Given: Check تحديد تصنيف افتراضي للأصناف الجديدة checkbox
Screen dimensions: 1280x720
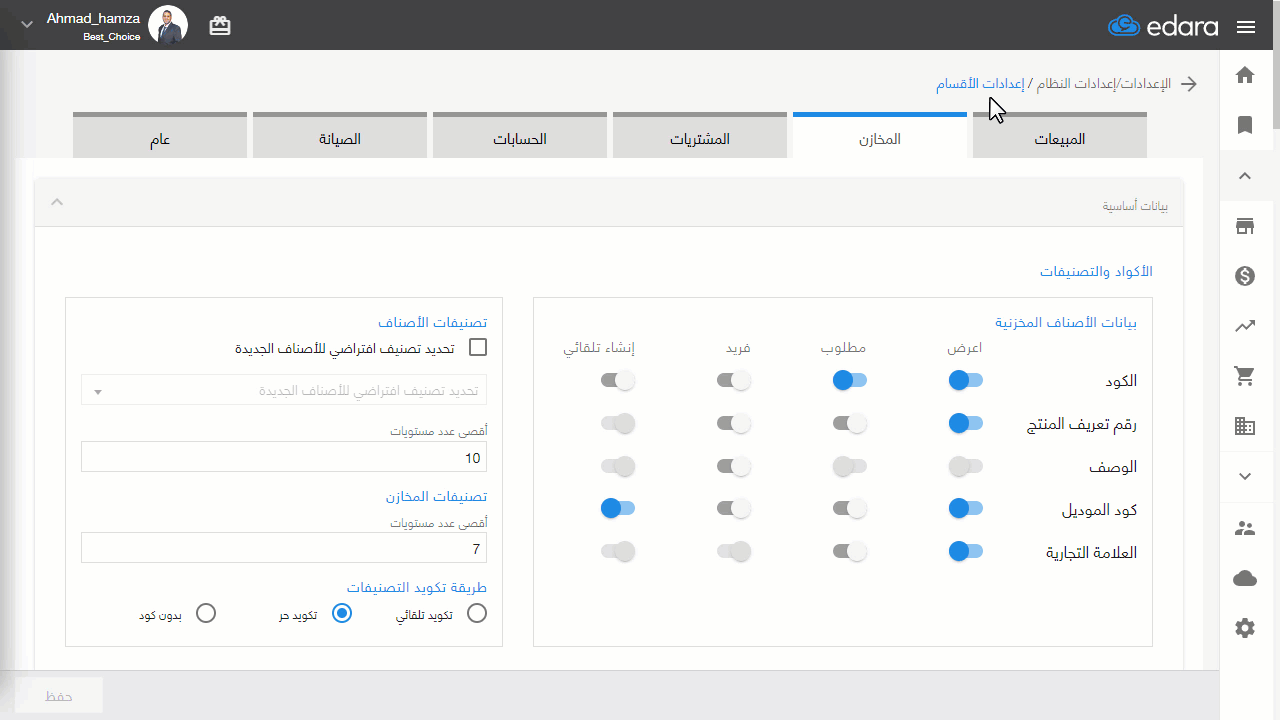Looking at the screenshot, I should [478, 348].
